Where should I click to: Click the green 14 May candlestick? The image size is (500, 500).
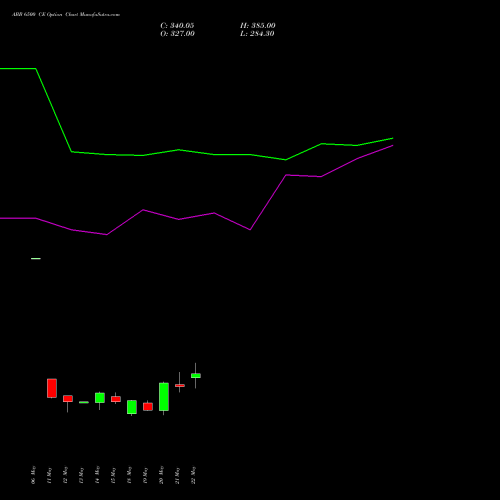point(100,398)
